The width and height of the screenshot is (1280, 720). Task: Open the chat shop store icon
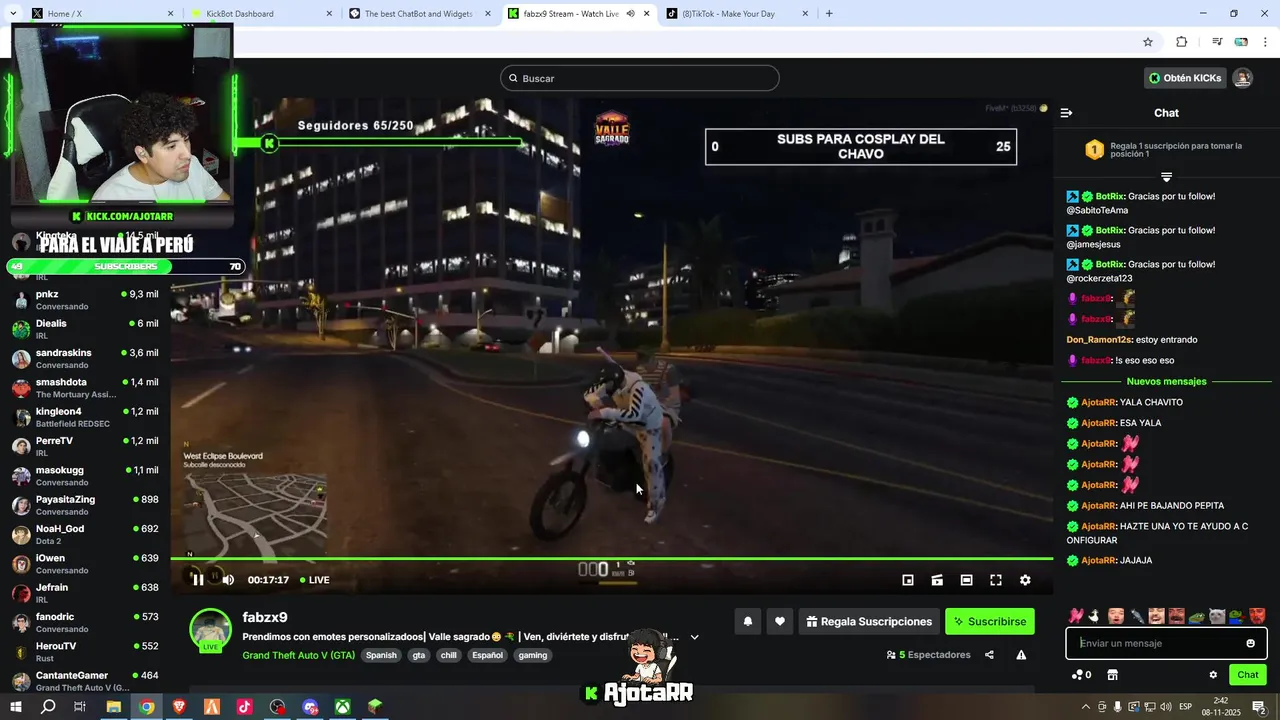pos(1112,675)
